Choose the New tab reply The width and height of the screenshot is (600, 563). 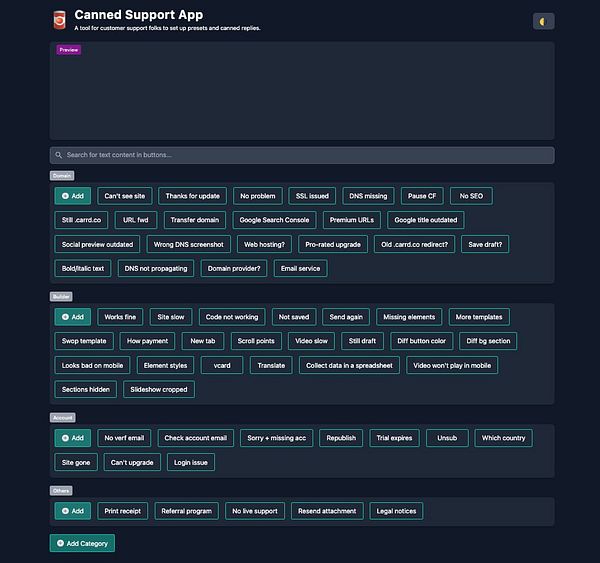pos(203,341)
